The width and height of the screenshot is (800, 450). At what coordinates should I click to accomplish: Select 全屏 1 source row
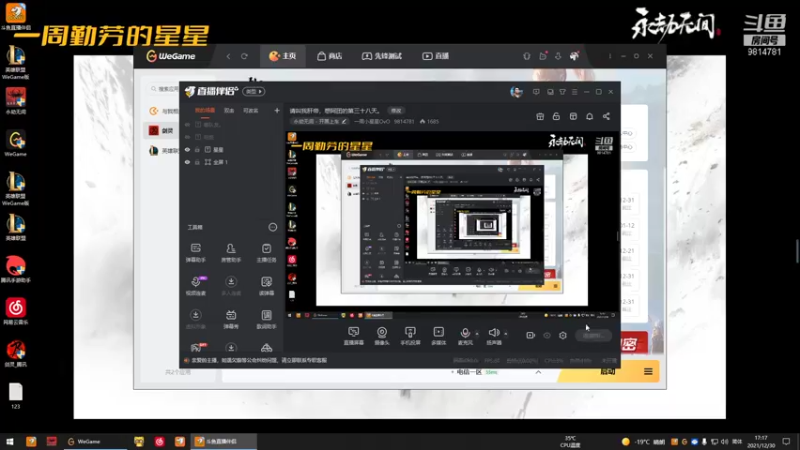232,162
